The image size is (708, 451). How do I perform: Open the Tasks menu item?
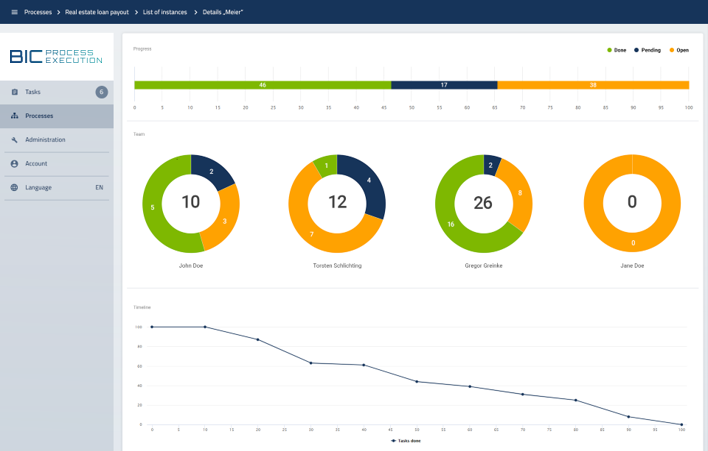[x=56, y=92]
